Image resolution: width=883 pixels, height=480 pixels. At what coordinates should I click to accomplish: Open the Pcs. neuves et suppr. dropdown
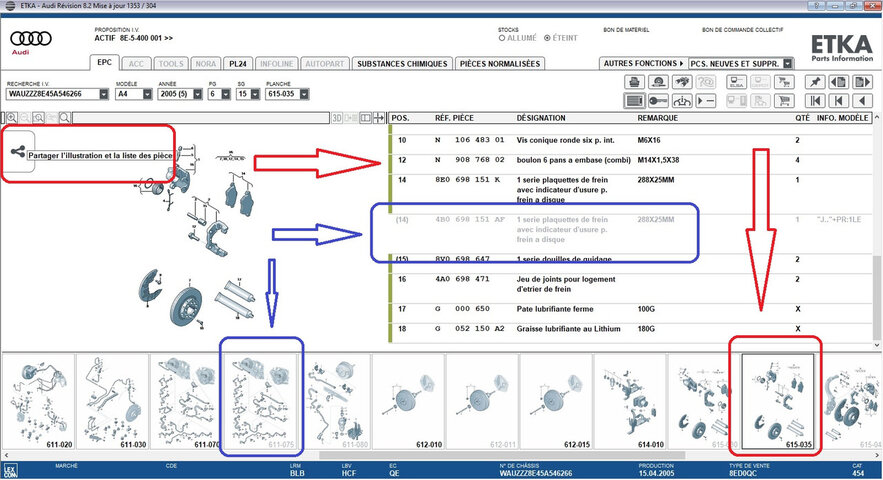[788, 64]
